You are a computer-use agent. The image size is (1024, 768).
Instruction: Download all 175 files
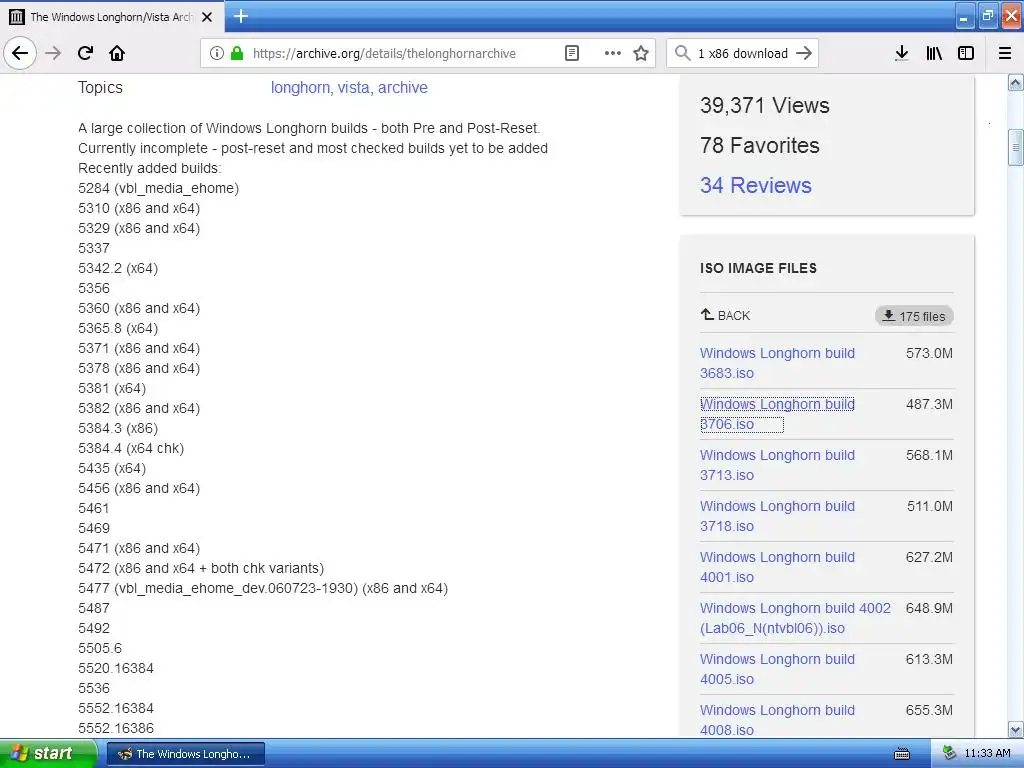click(914, 316)
